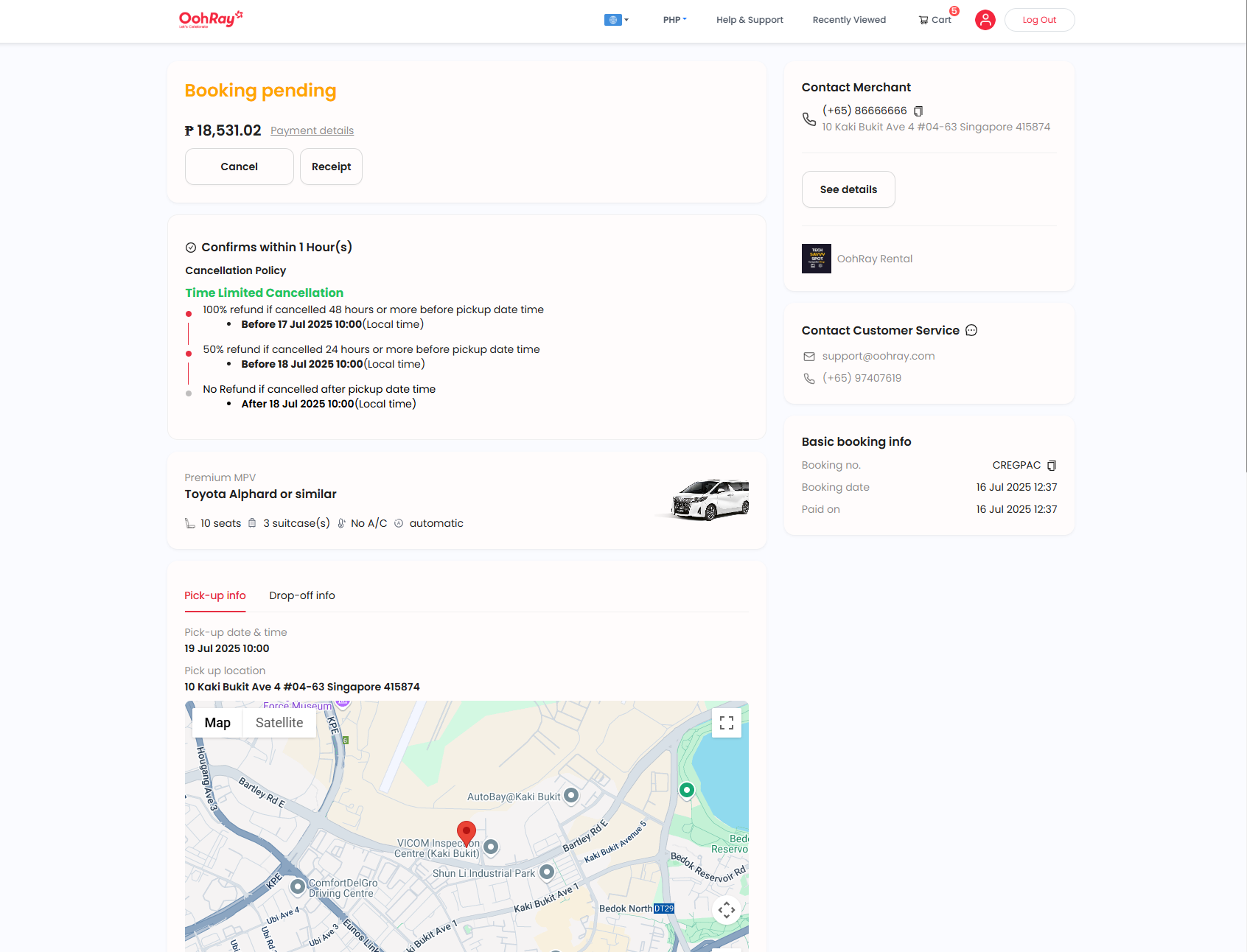Switch the map to Satellite view
The image size is (1247, 952).
coord(279,723)
